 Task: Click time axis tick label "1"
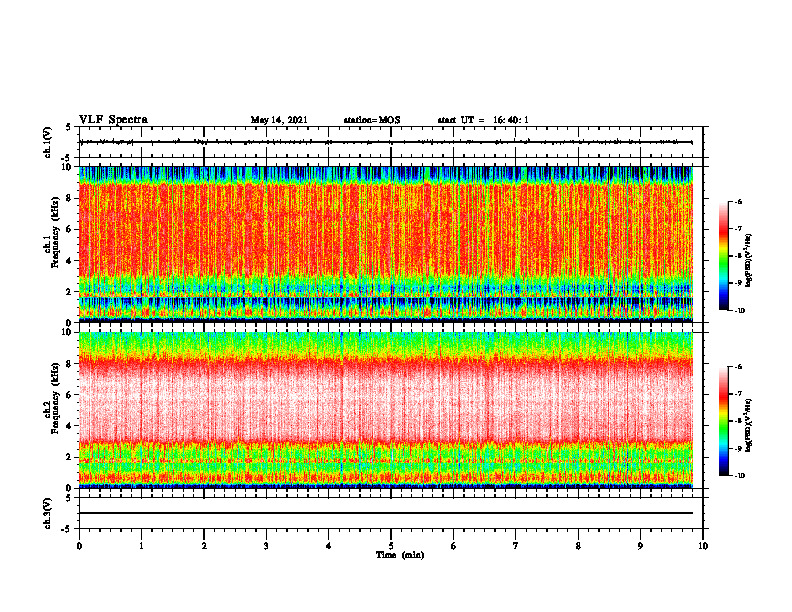(x=141, y=546)
